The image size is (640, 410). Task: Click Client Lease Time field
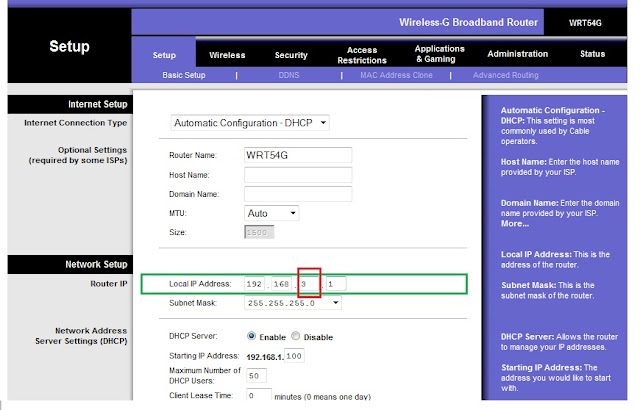click(259, 395)
